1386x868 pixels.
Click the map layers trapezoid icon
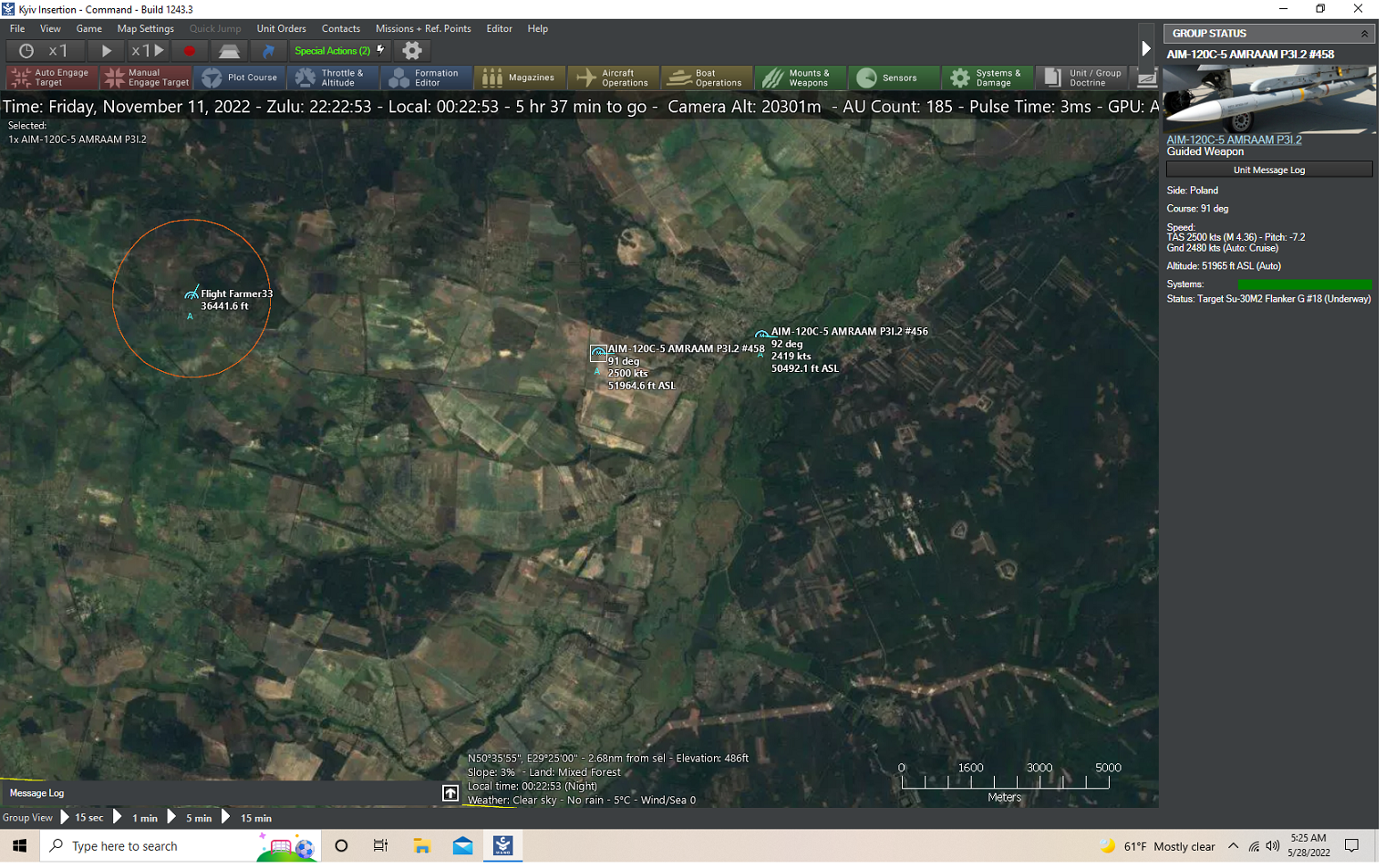(x=229, y=51)
